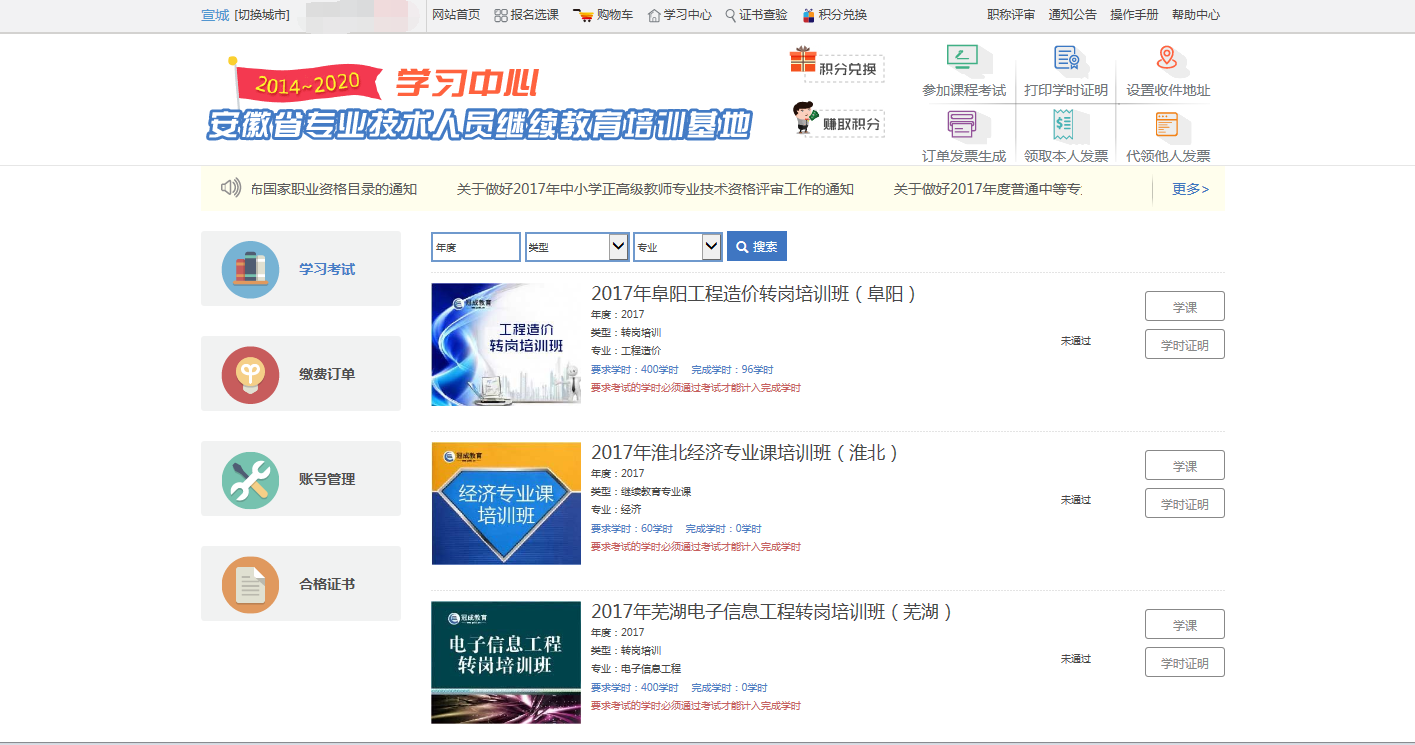This screenshot has height=745, width=1415.
Task: Click the 搜索 search button
Action: click(x=757, y=246)
